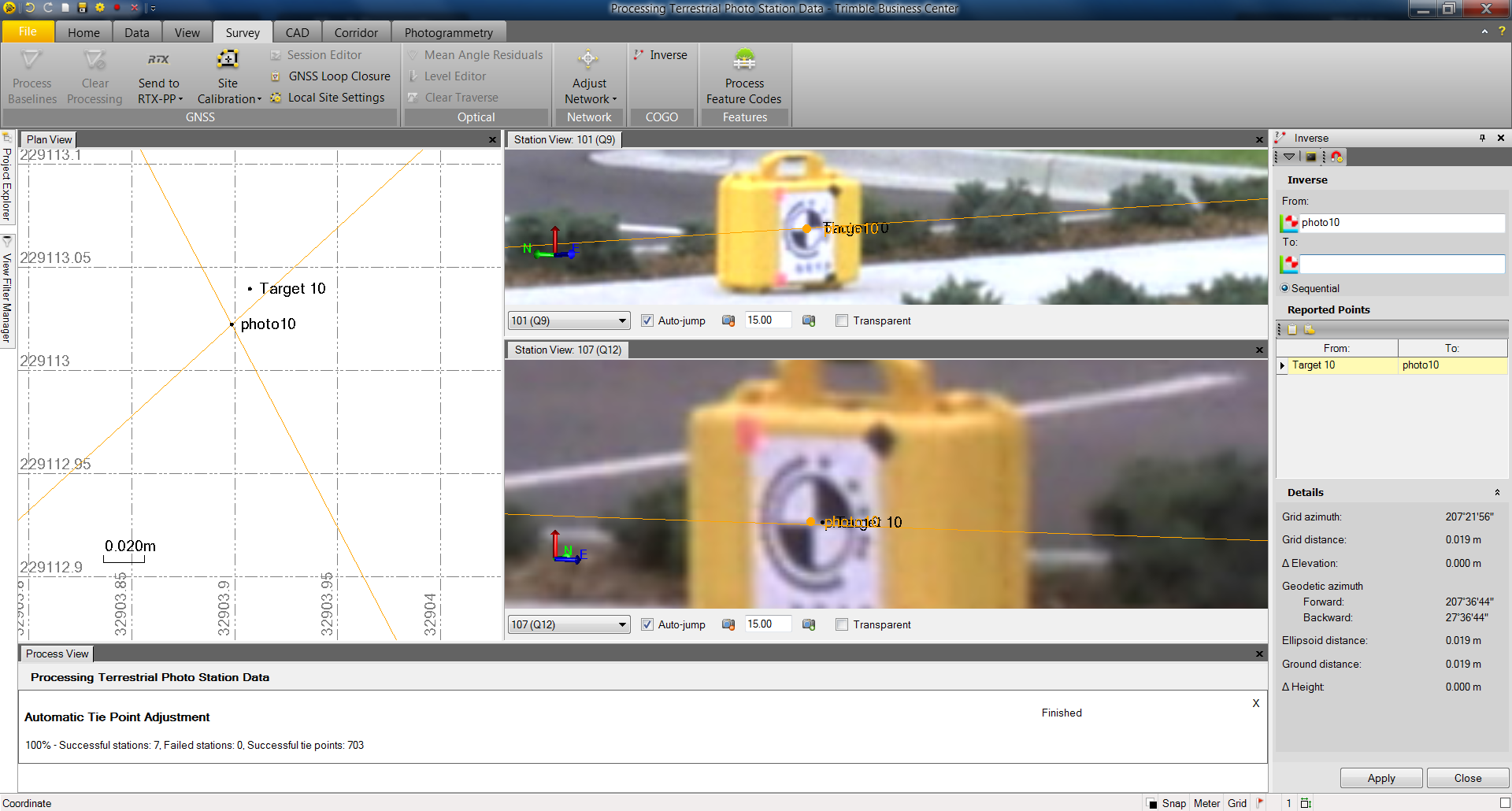Toggle Auto-jump for station 101 view
Viewport: 1512px width, 811px height.
(x=647, y=320)
